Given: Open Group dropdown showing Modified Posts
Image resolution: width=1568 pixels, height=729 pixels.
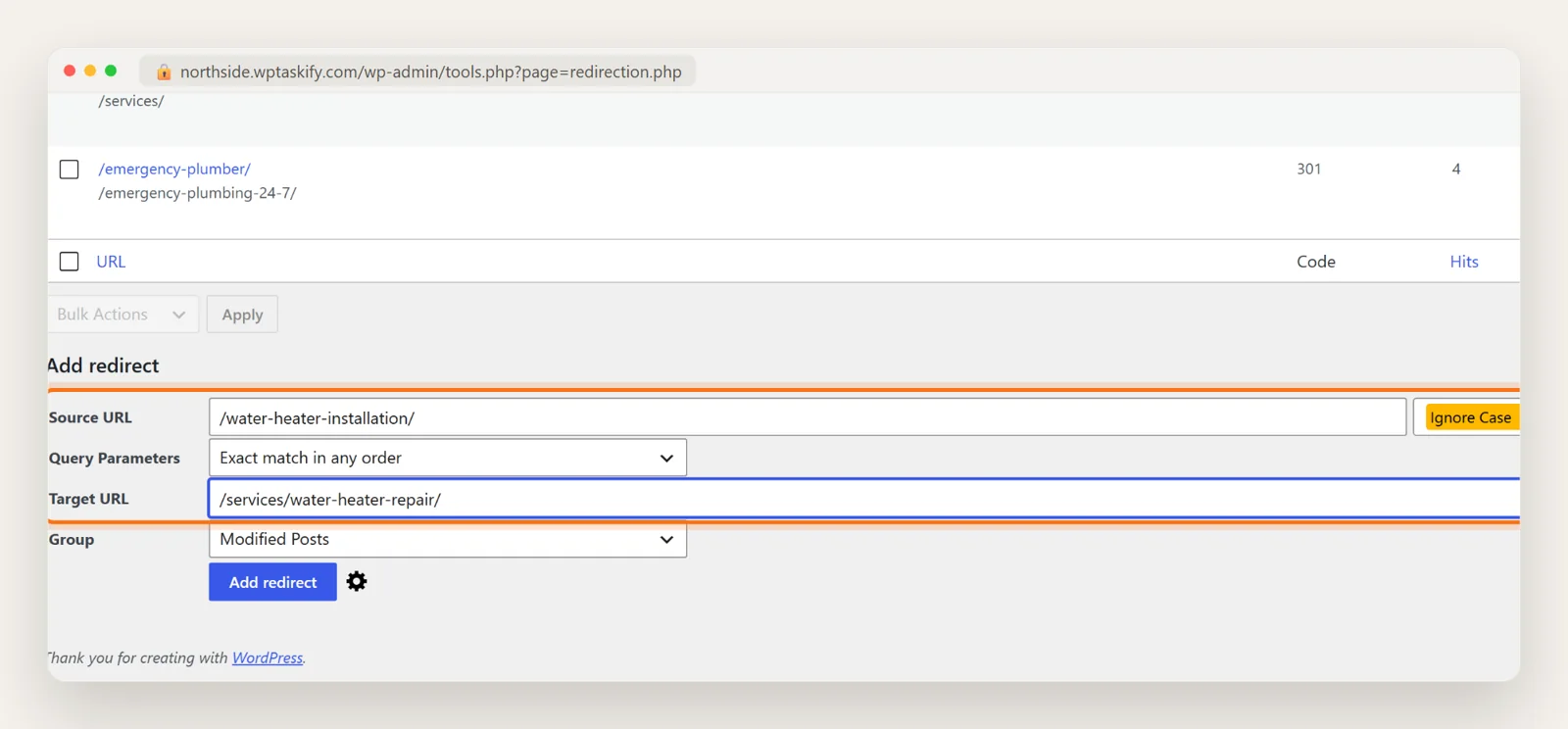Looking at the screenshot, I should pos(448,540).
